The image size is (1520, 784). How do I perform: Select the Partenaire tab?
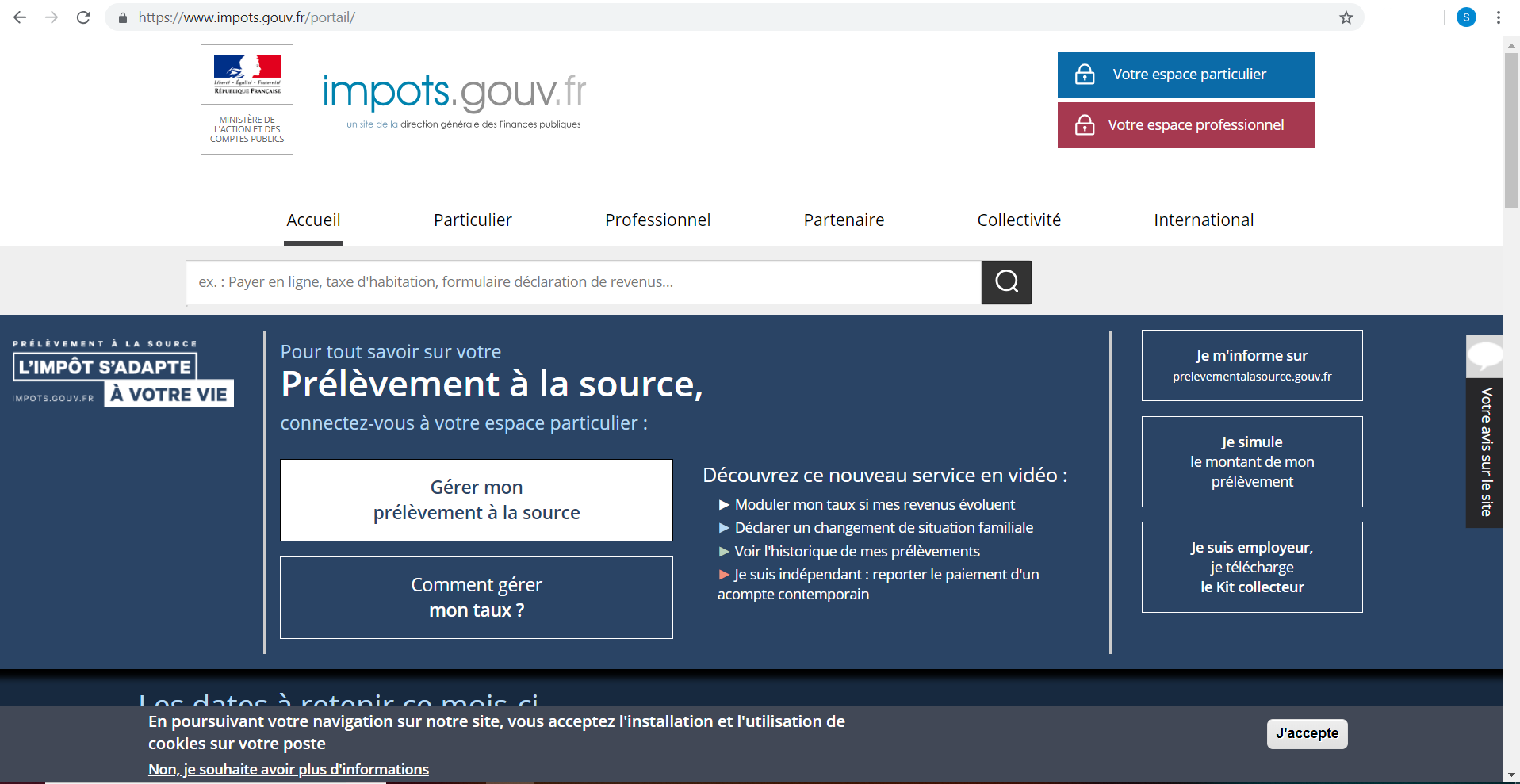point(844,220)
